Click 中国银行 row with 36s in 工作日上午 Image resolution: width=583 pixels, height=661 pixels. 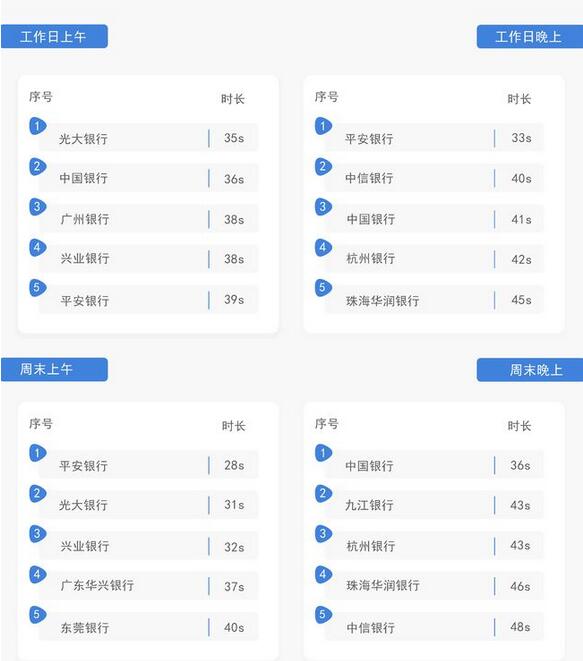(x=148, y=178)
